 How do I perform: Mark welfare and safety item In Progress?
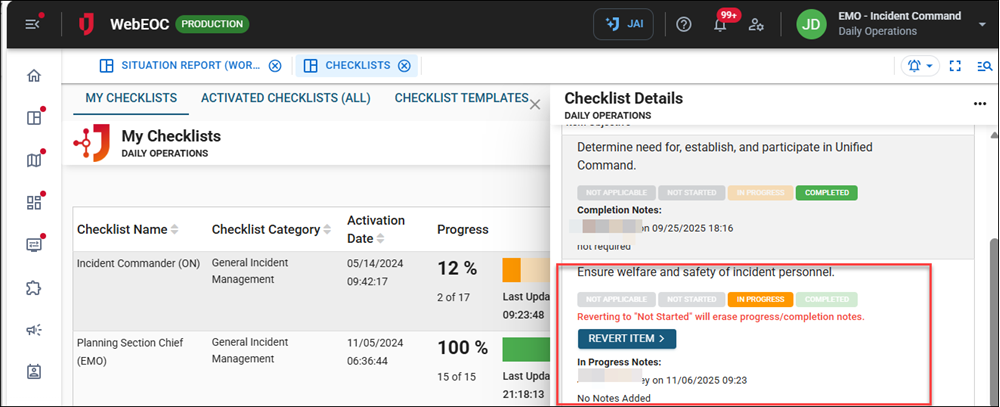(762, 298)
